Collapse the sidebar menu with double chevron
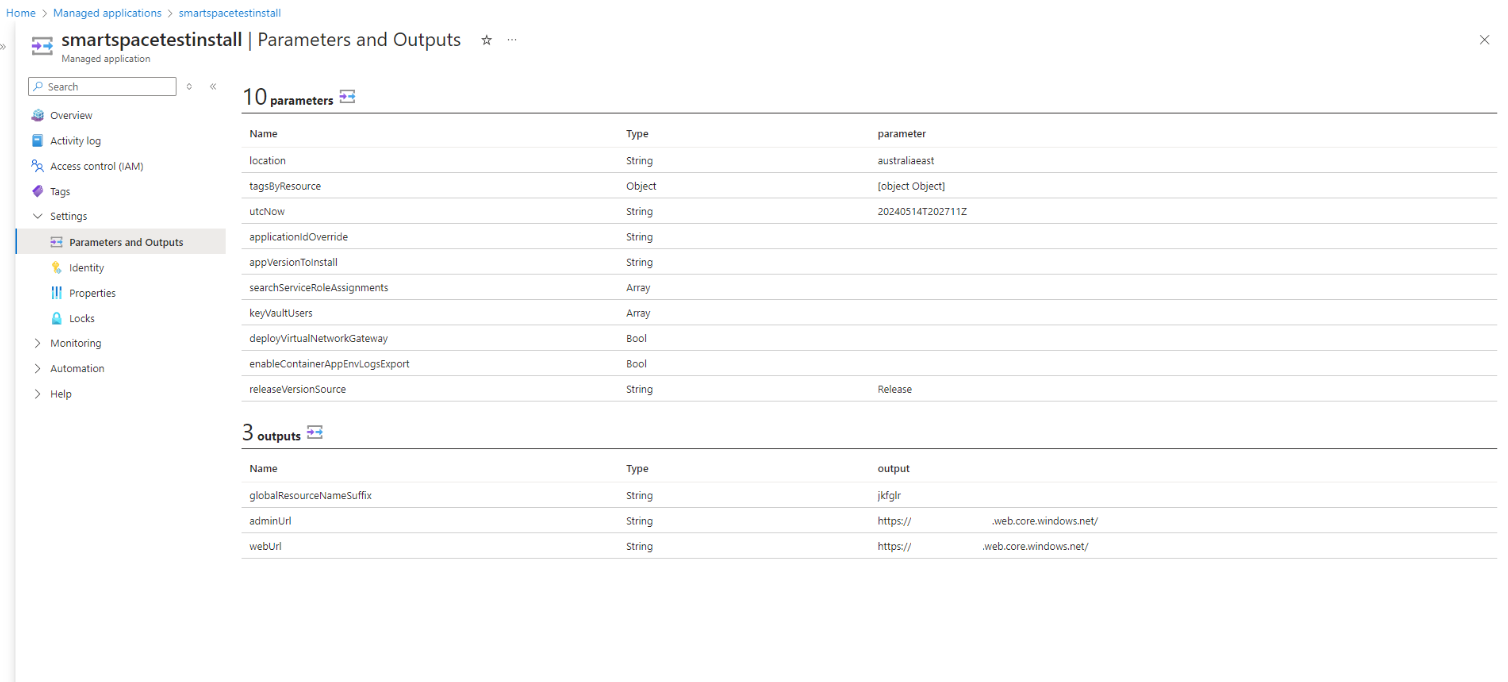Viewport: 1508px width, 682px height. [x=213, y=87]
